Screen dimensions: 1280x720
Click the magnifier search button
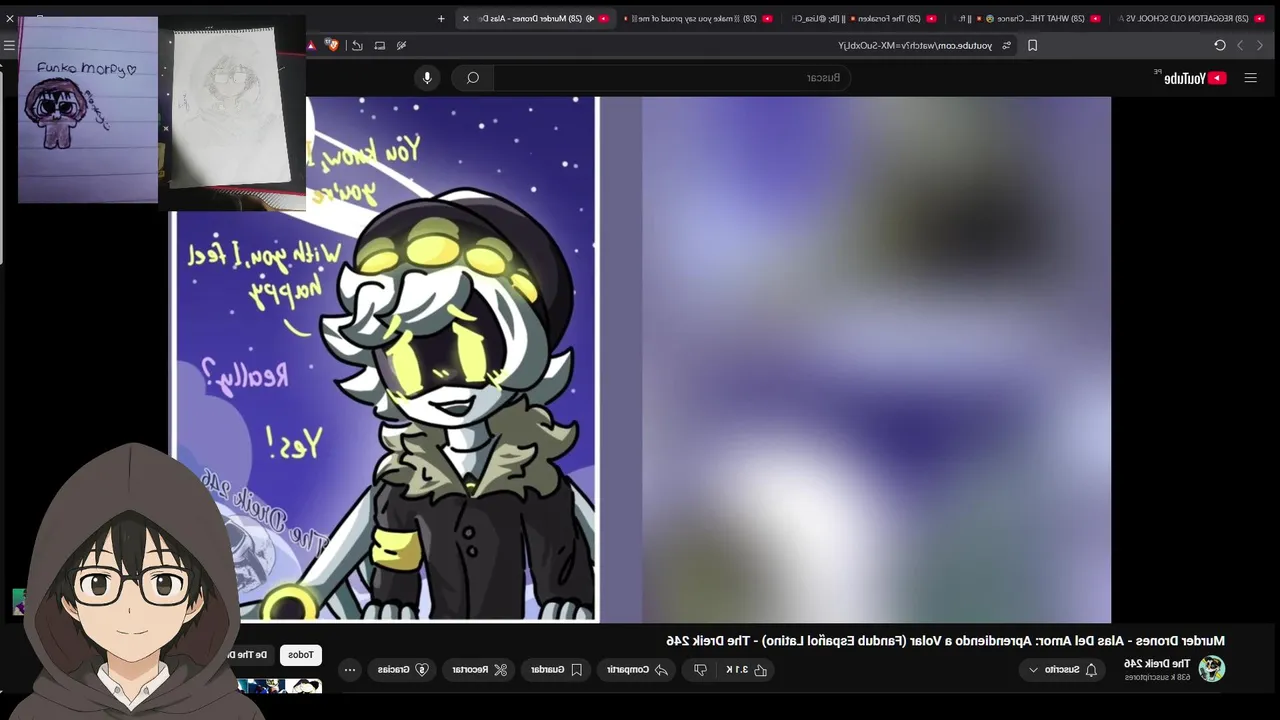pos(473,78)
